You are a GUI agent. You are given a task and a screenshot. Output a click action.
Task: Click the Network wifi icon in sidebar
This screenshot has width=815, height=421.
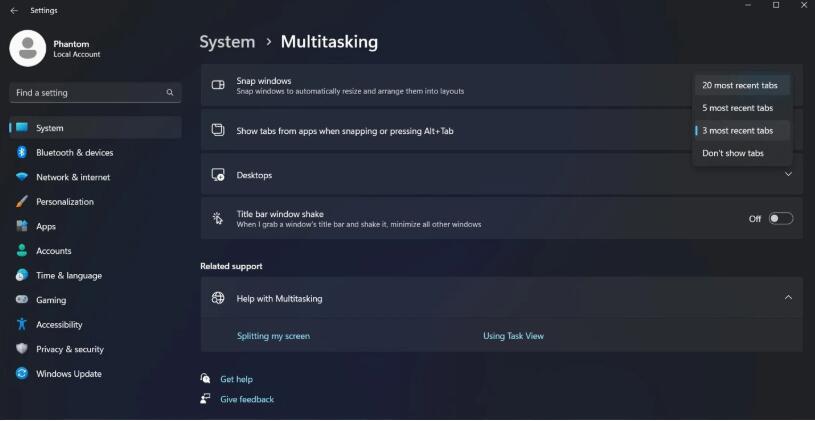22,177
